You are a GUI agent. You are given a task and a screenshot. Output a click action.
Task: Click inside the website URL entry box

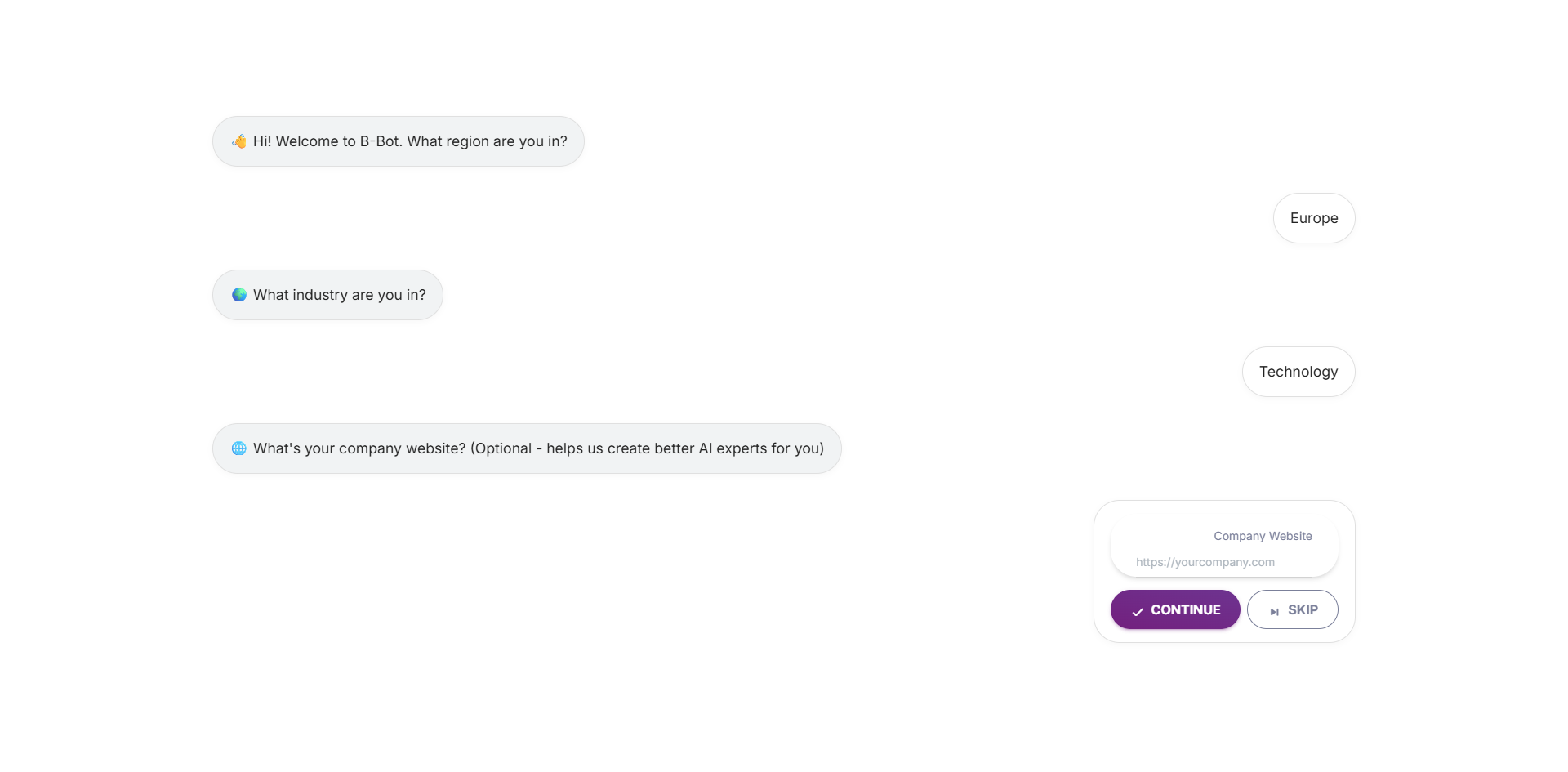1223,562
